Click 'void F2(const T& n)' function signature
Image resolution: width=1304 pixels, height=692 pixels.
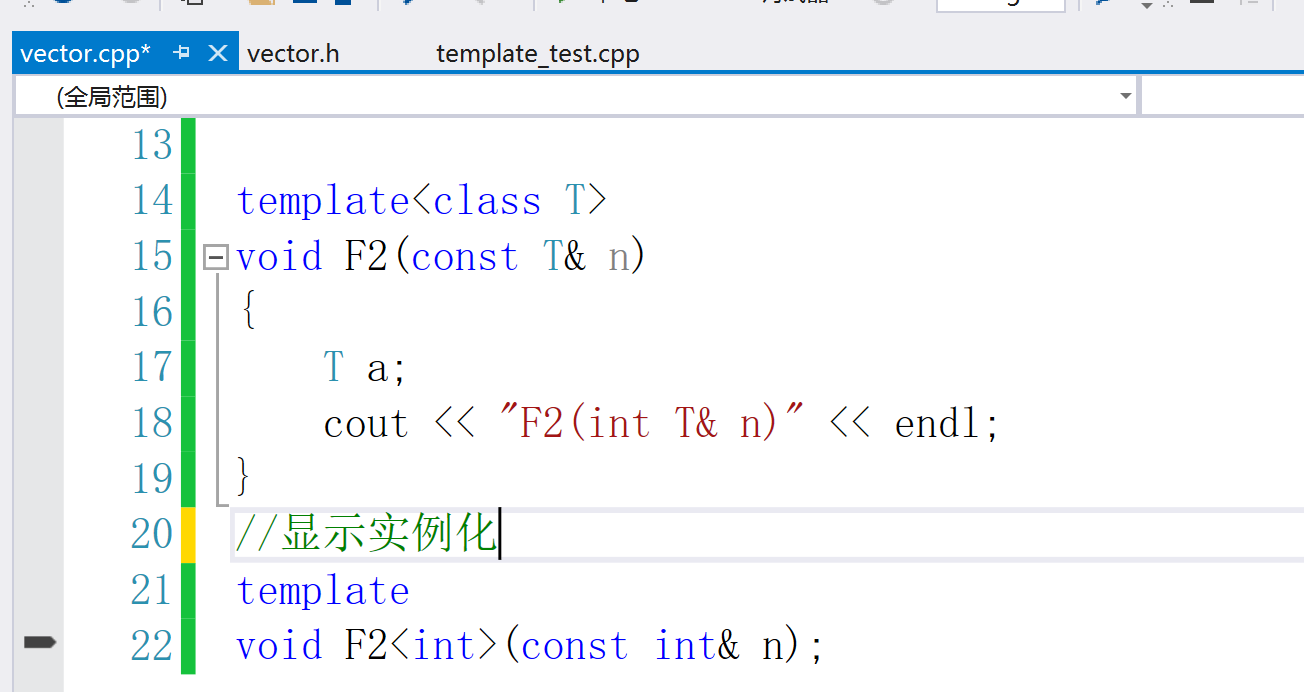[442, 257]
